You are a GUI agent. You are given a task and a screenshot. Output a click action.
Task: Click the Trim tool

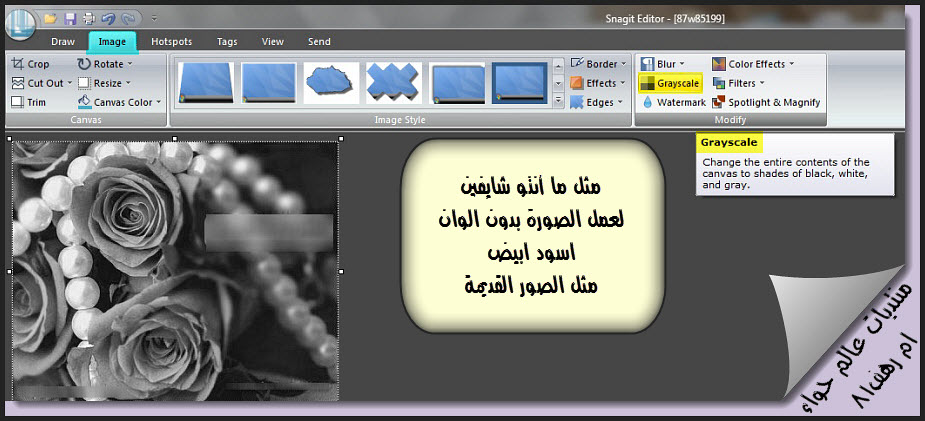tap(30, 102)
